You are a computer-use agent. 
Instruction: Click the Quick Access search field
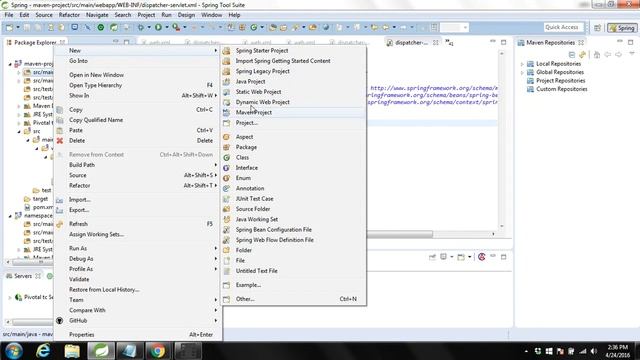[x=564, y=27]
